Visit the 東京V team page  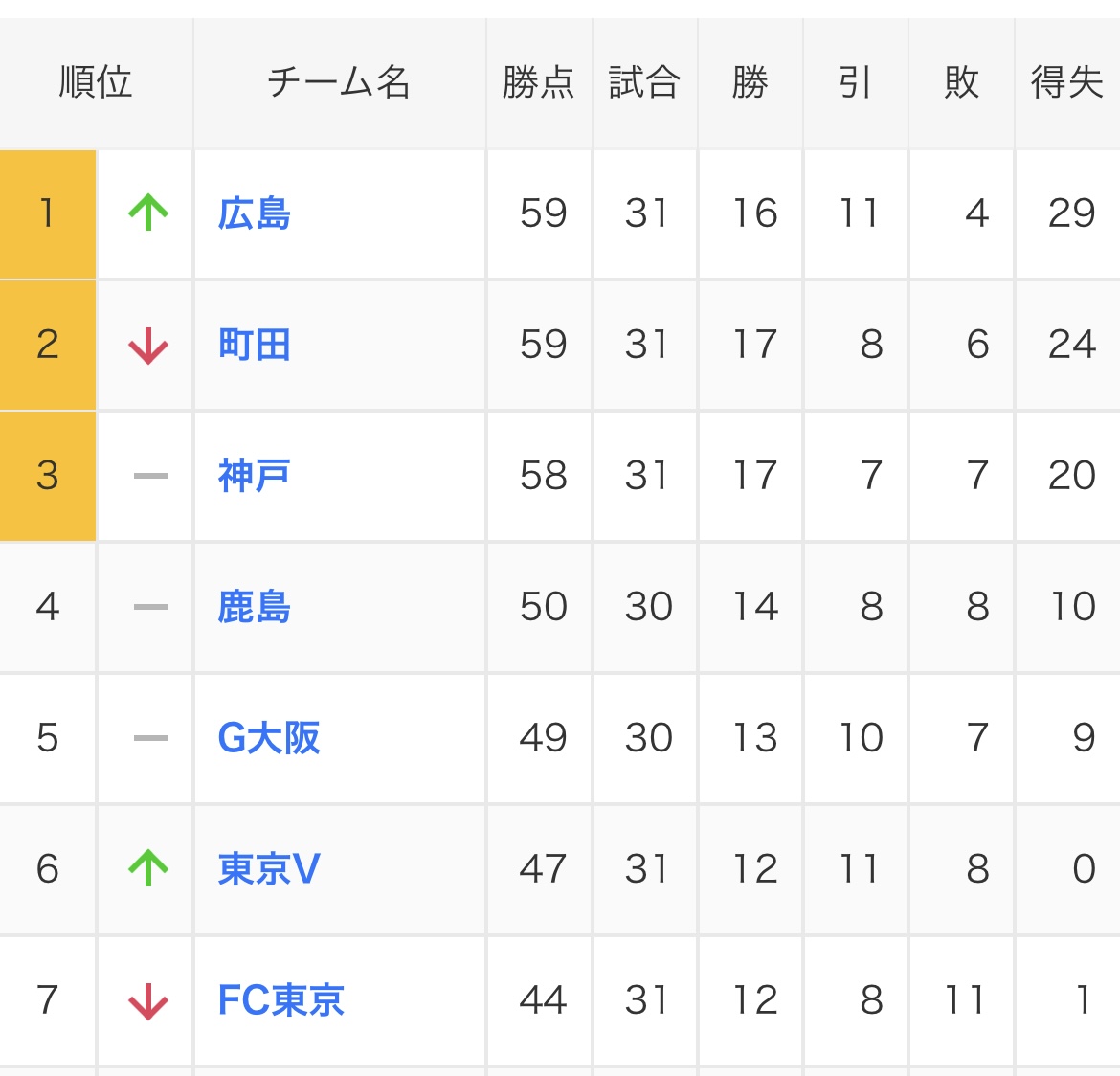[x=269, y=869]
